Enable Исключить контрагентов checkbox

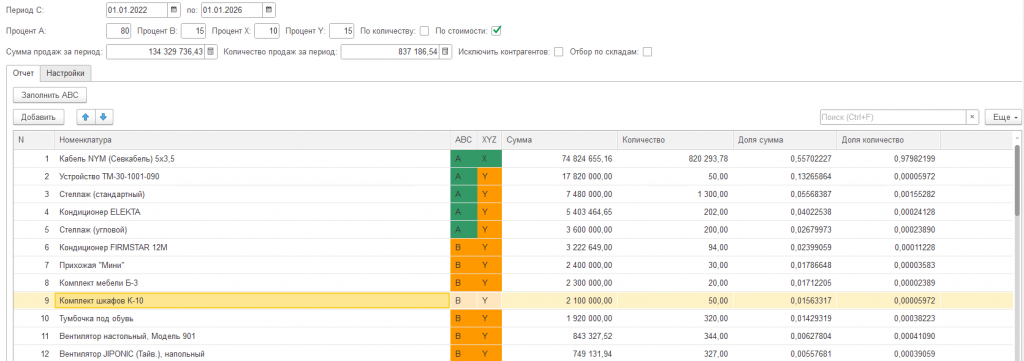click(x=558, y=52)
